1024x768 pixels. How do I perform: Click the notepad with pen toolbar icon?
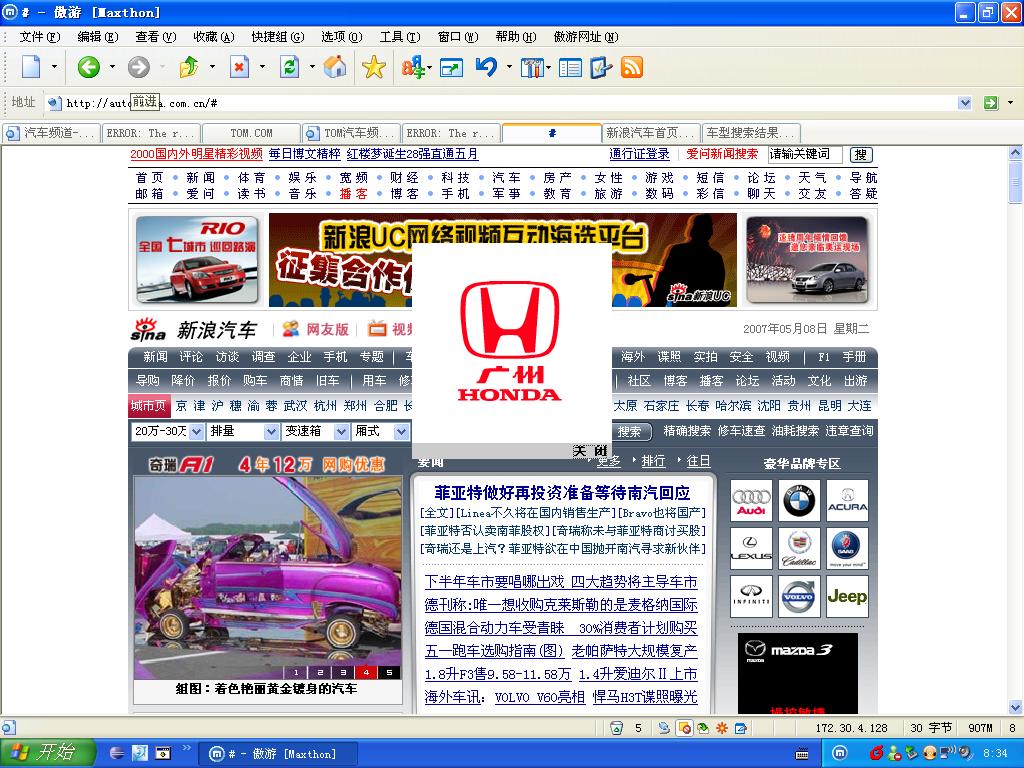tap(601, 67)
